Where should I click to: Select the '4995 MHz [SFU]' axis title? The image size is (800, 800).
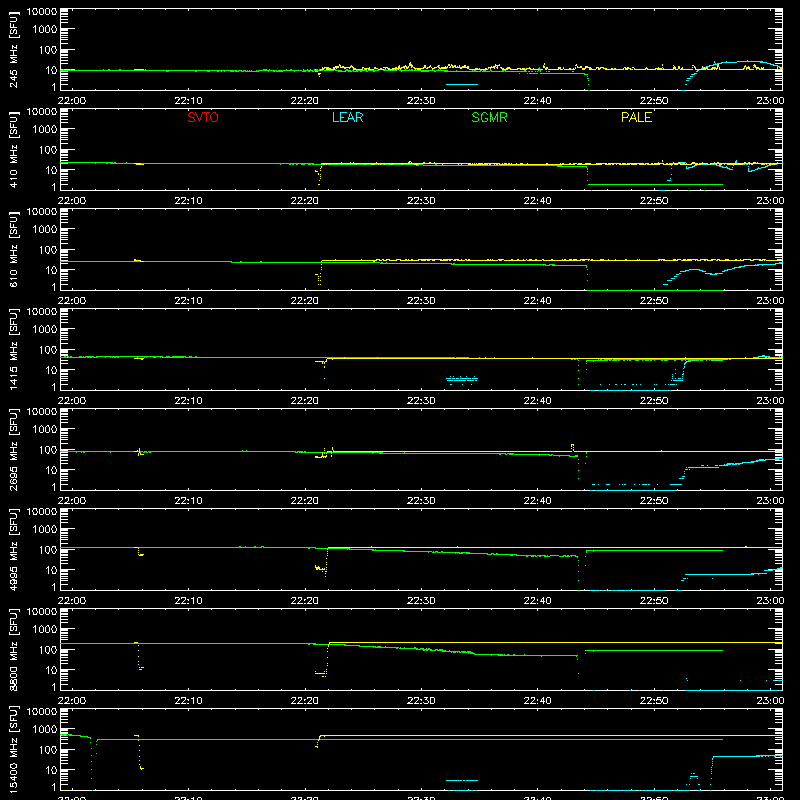[14, 549]
